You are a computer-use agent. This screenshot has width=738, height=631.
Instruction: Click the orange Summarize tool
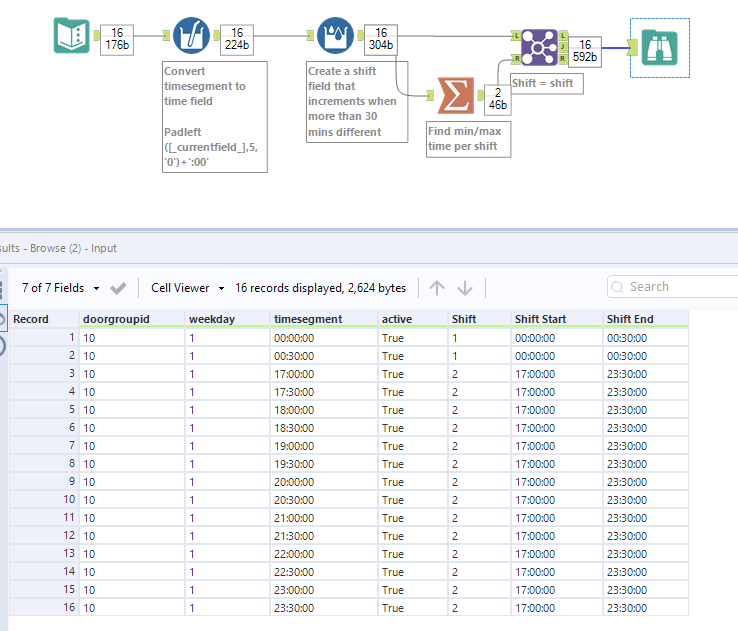[x=455, y=96]
